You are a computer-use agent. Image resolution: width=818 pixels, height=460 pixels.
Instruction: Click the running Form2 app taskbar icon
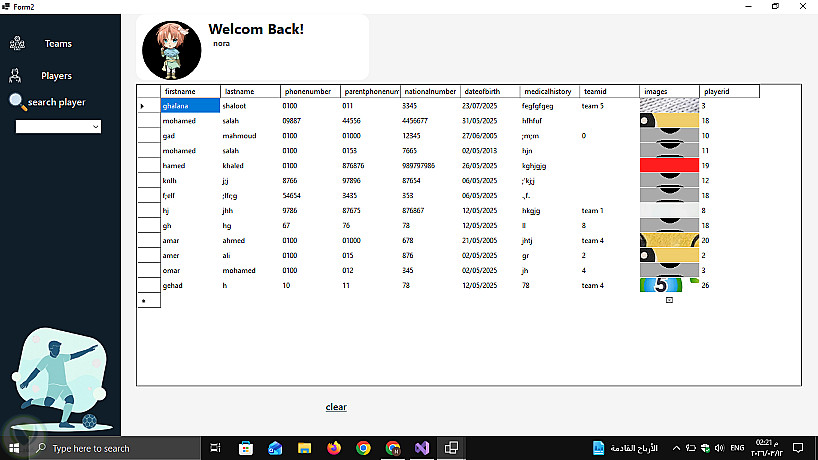[x=451, y=448]
